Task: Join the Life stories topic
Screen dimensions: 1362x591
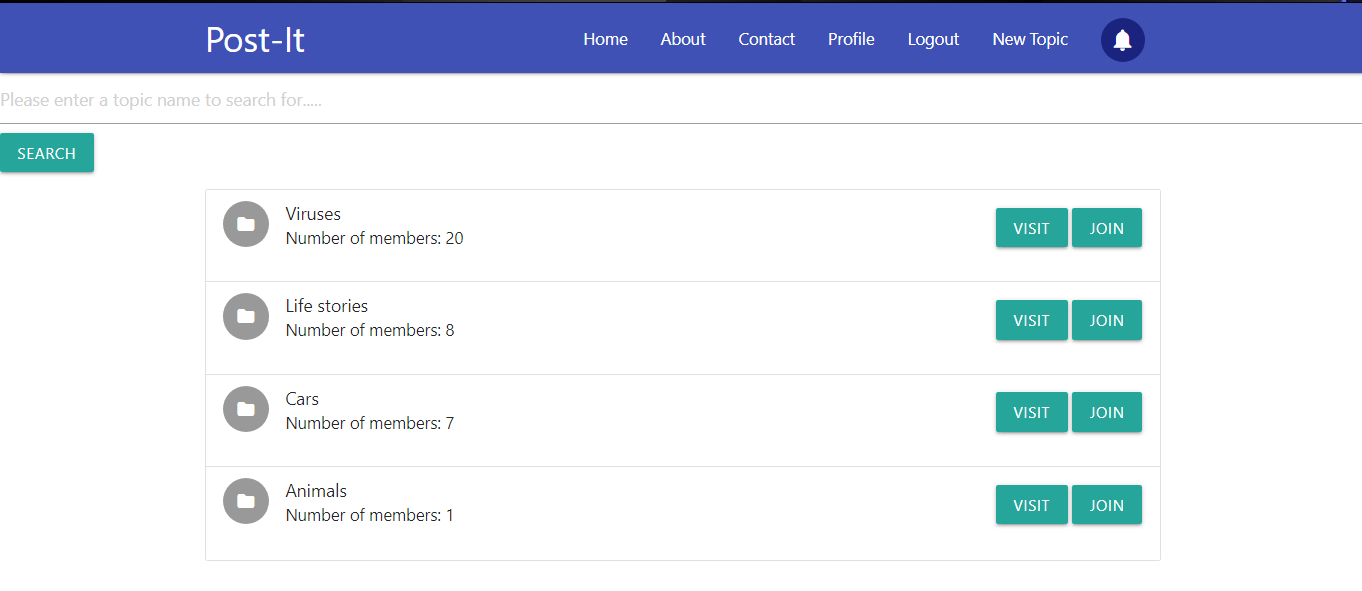Action: tap(1107, 320)
